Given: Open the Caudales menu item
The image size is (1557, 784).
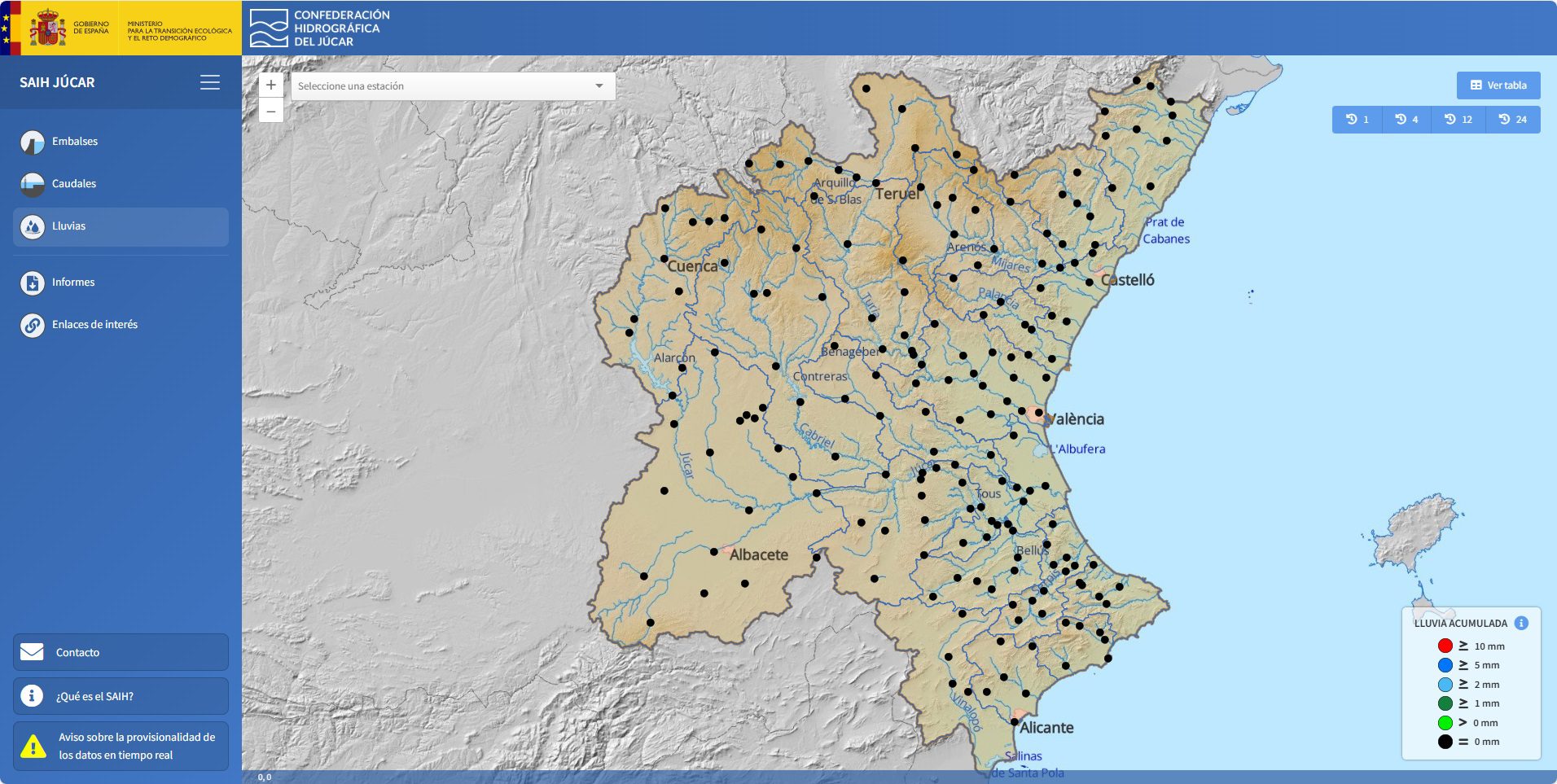Looking at the screenshot, I should (74, 184).
